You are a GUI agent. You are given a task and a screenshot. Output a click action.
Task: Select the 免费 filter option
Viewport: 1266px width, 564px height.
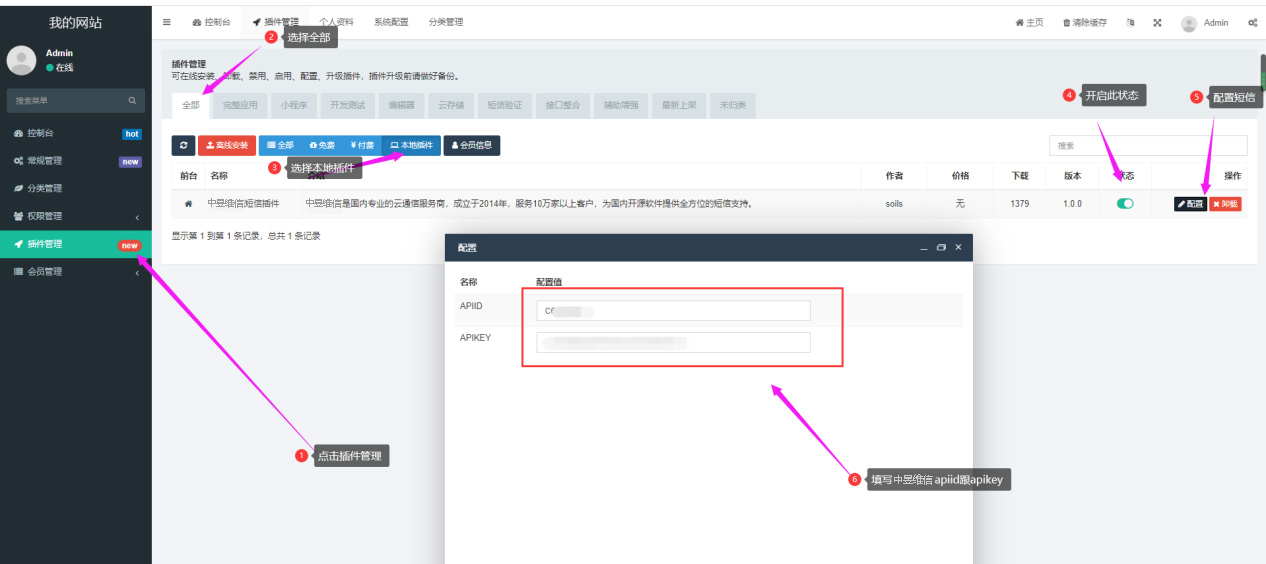(321, 146)
